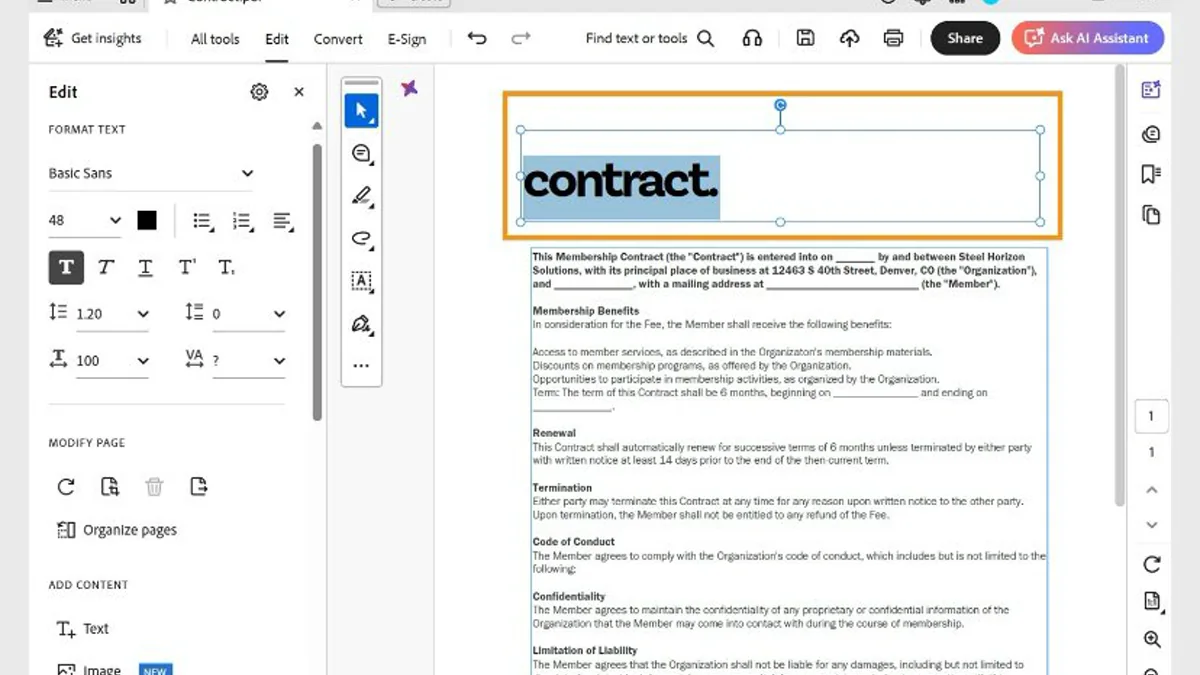Screen dimensions: 1200x675
Task: Open page thumbnails pane in right rail
Action: point(1151,215)
